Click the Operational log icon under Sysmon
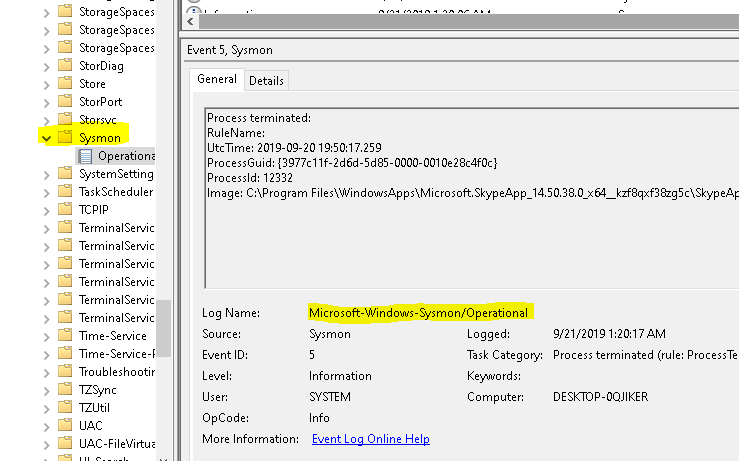 (85, 156)
